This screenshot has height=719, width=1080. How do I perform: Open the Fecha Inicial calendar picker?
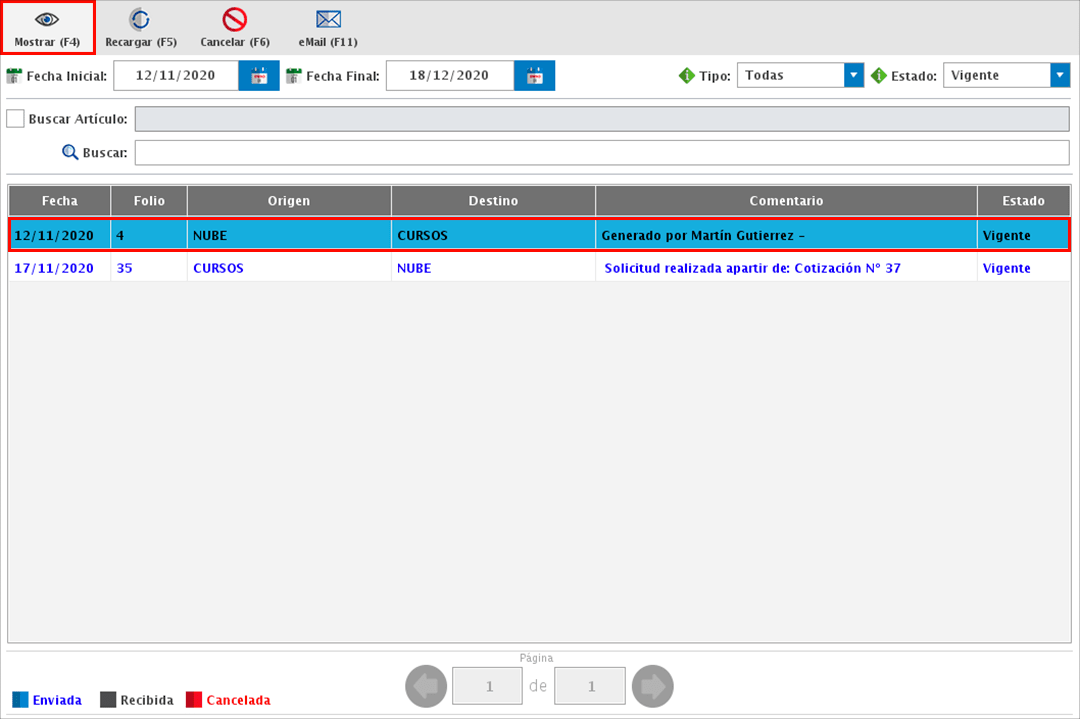259,76
